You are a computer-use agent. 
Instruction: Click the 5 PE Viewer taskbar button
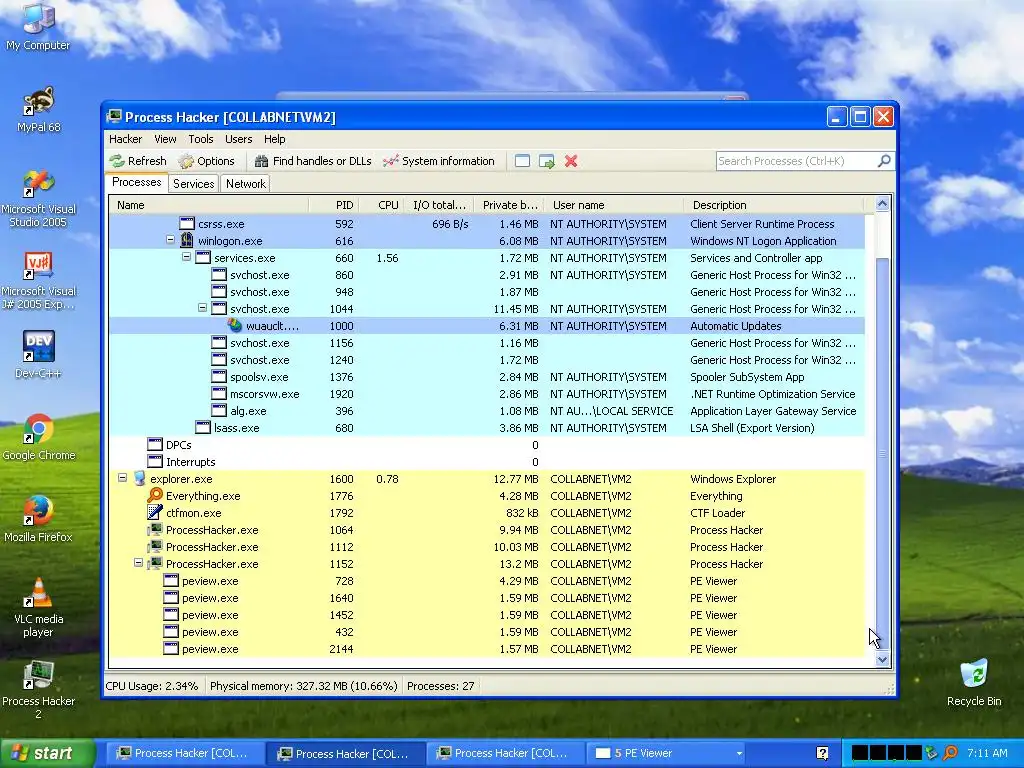pyautogui.click(x=667, y=753)
